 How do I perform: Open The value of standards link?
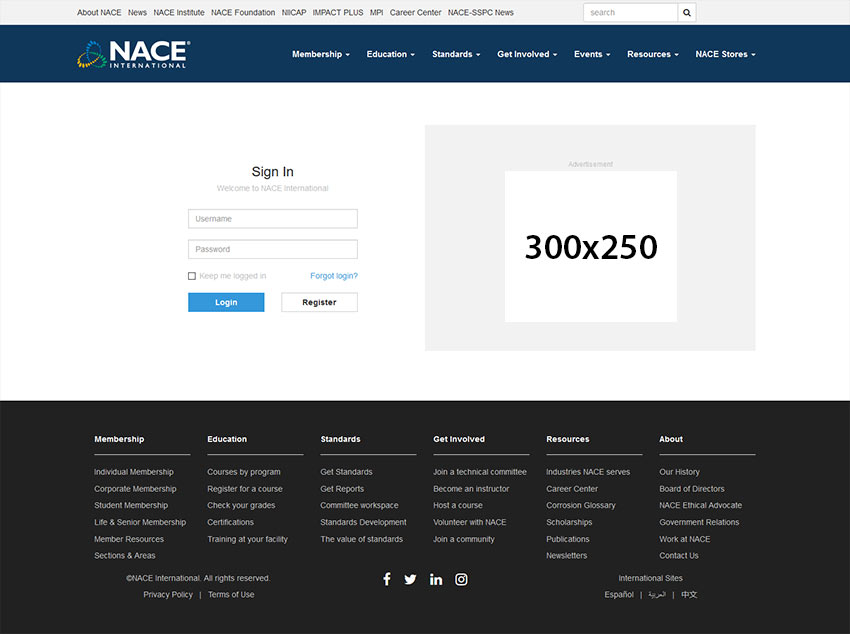(x=361, y=539)
